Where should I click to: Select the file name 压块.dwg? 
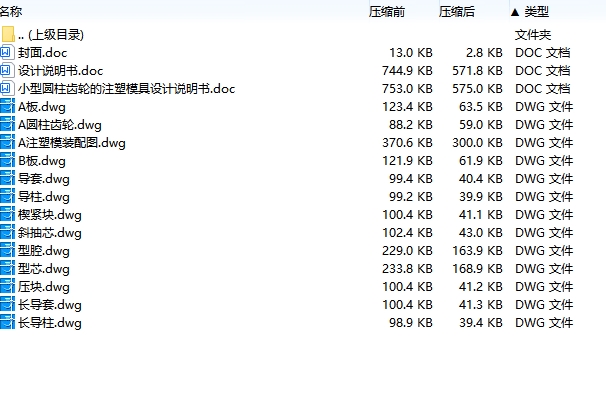(44, 287)
